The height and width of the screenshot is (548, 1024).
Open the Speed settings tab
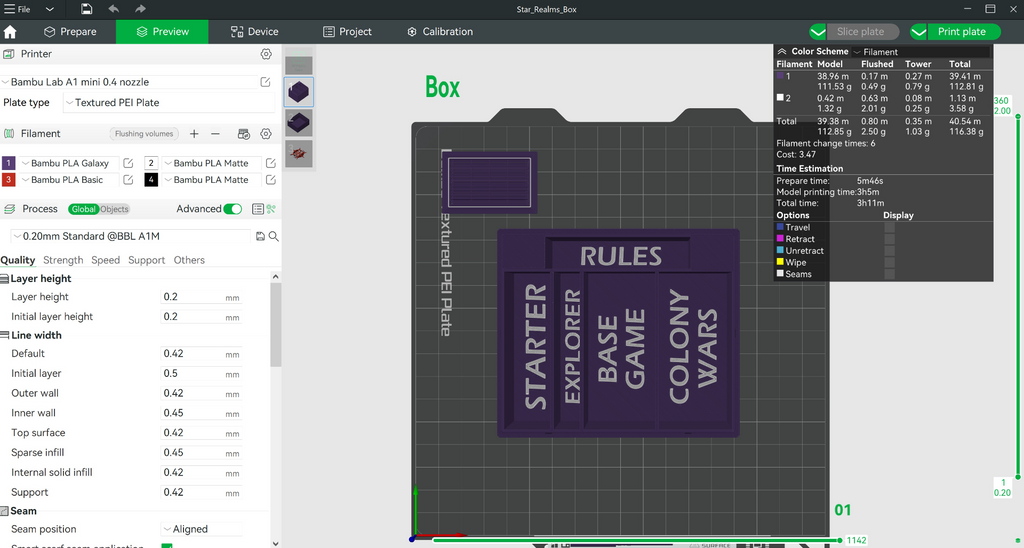pos(106,260)
